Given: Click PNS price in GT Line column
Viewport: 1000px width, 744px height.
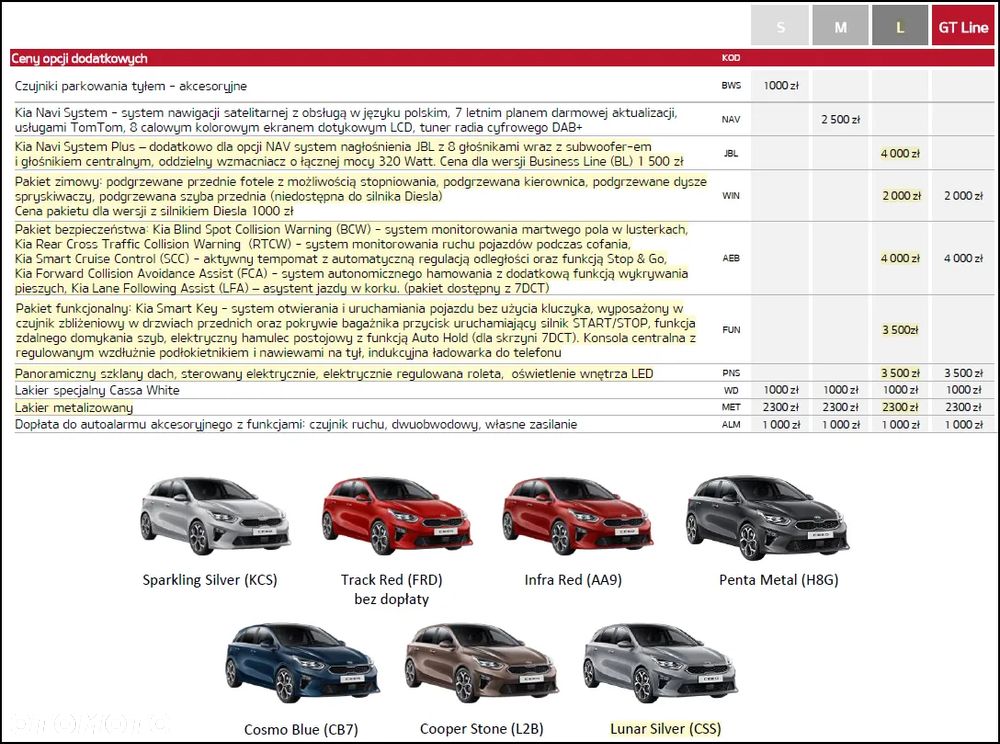Looking at the screenshot, I should [x=963, y=373].
